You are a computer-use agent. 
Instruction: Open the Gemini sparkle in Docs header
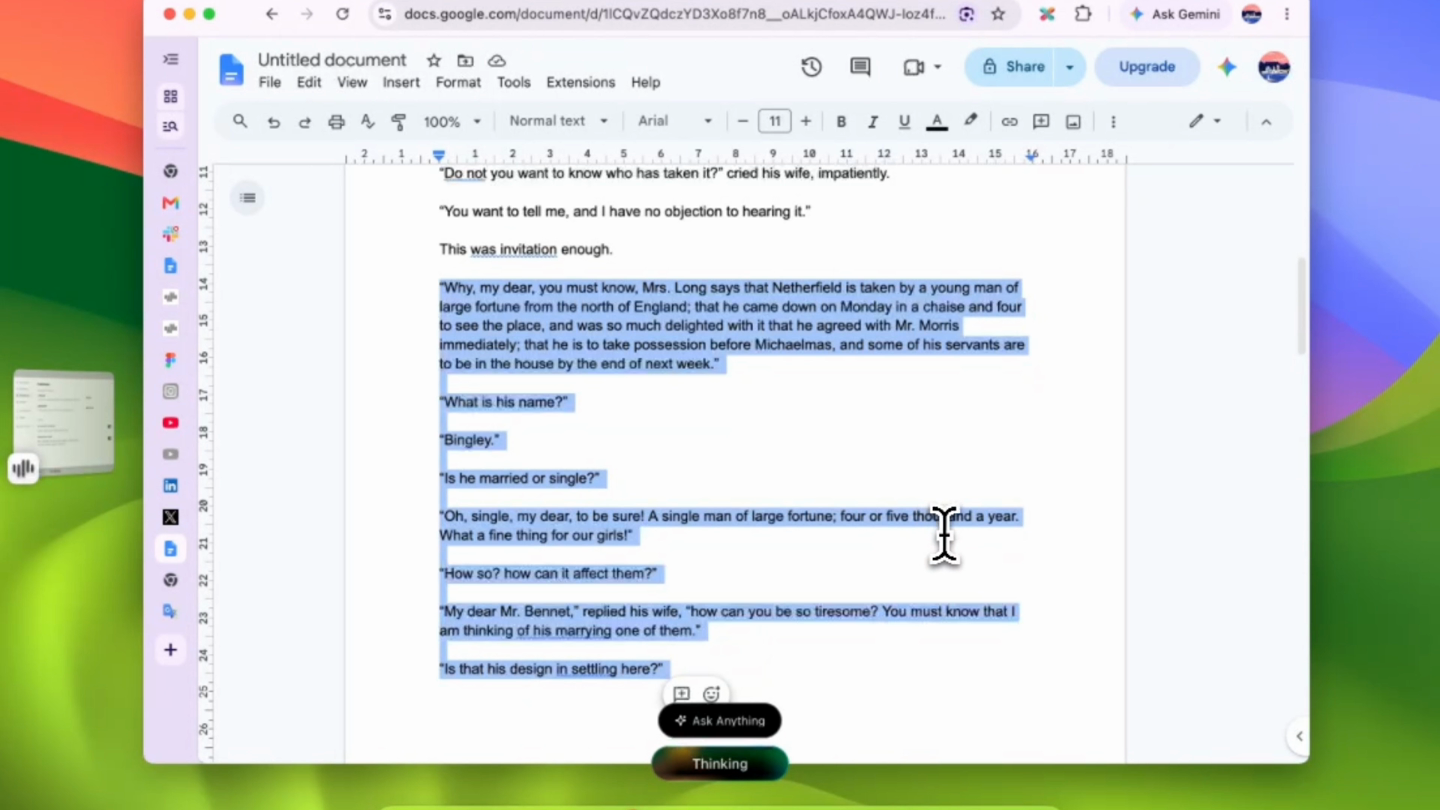pyautogui.click(x=1227, y=67)
